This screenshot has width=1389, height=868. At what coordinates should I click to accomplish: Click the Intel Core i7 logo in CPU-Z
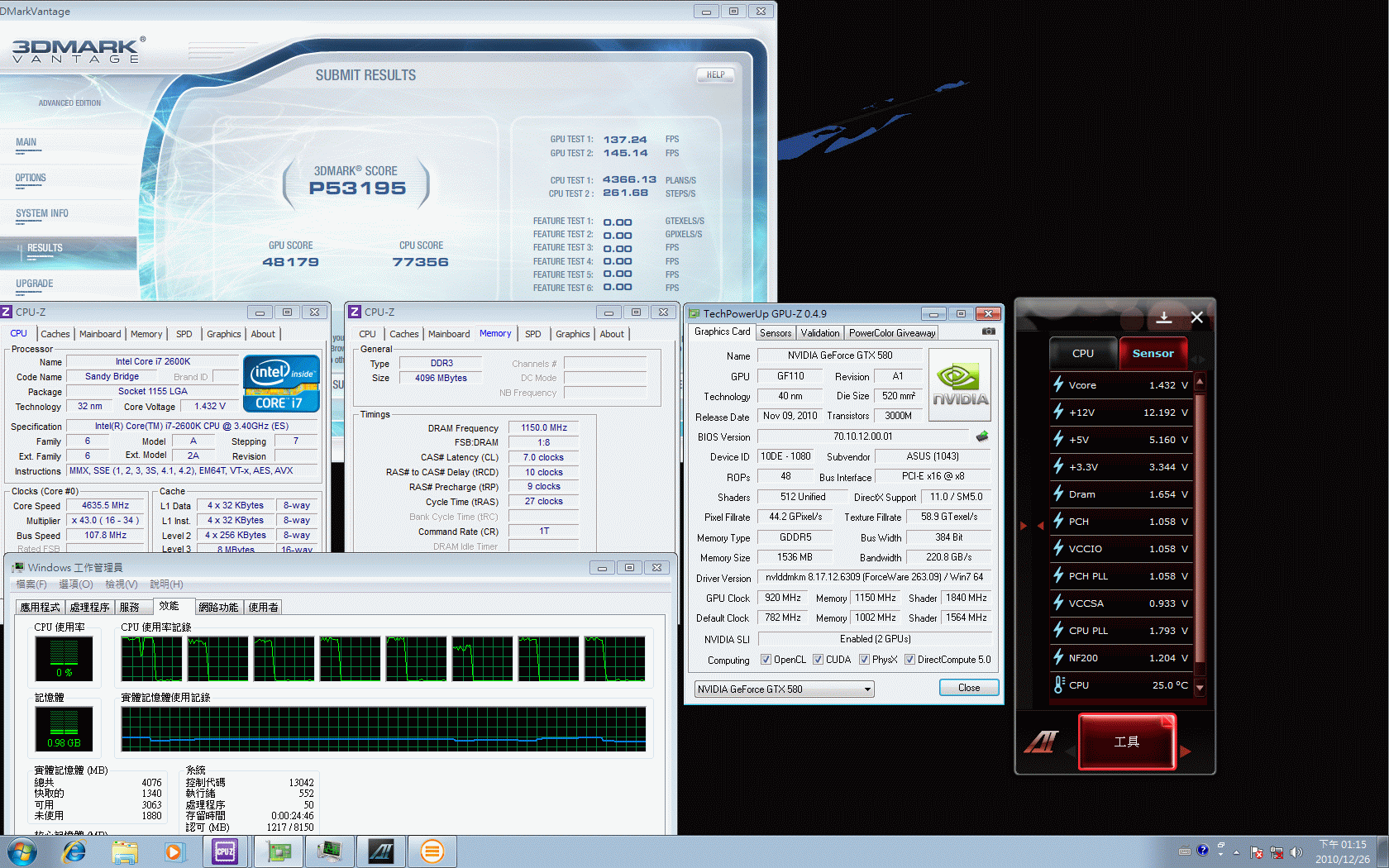pos(281,383)
